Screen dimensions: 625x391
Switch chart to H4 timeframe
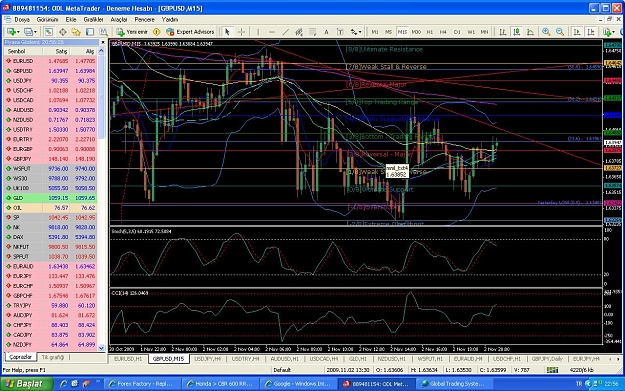coord(443,32)
